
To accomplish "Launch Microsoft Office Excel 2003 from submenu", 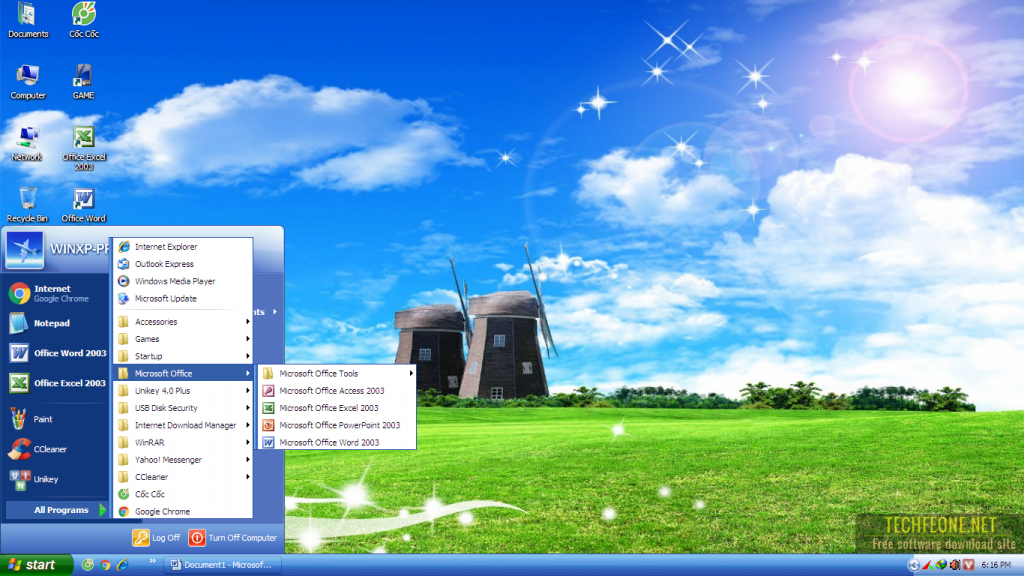I will (337, 408).
